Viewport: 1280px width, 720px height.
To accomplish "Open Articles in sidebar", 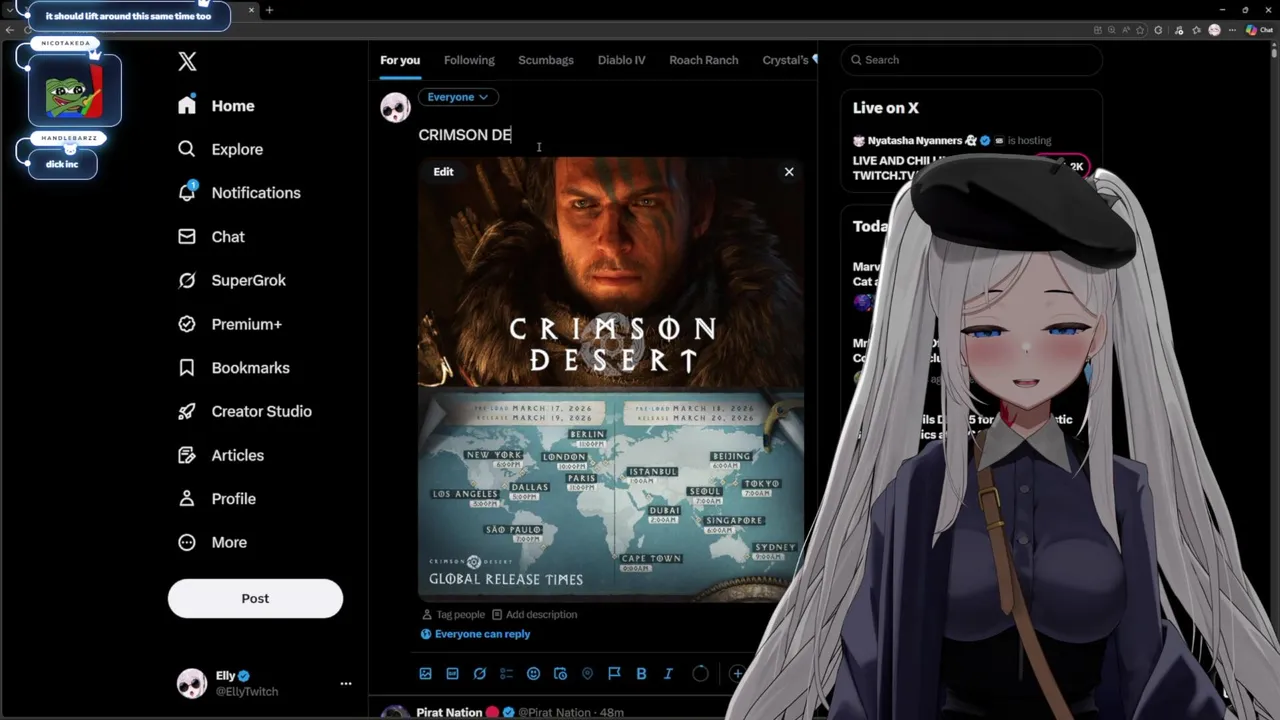I will coord(220,455).
